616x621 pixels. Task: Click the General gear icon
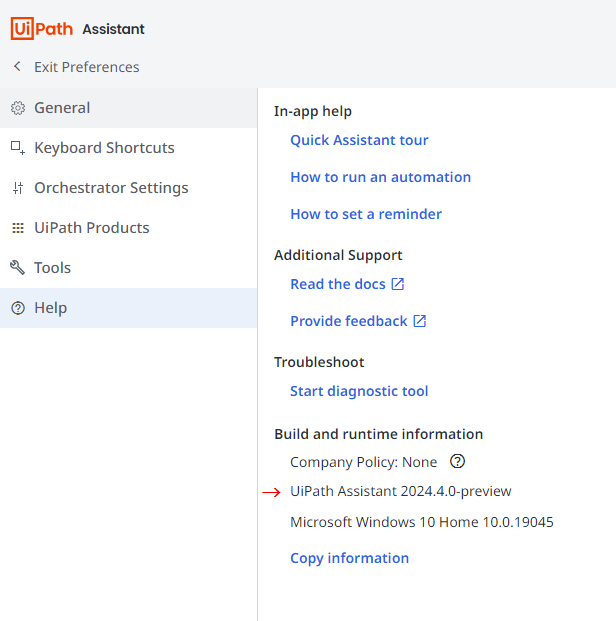[x=17, y=108]
